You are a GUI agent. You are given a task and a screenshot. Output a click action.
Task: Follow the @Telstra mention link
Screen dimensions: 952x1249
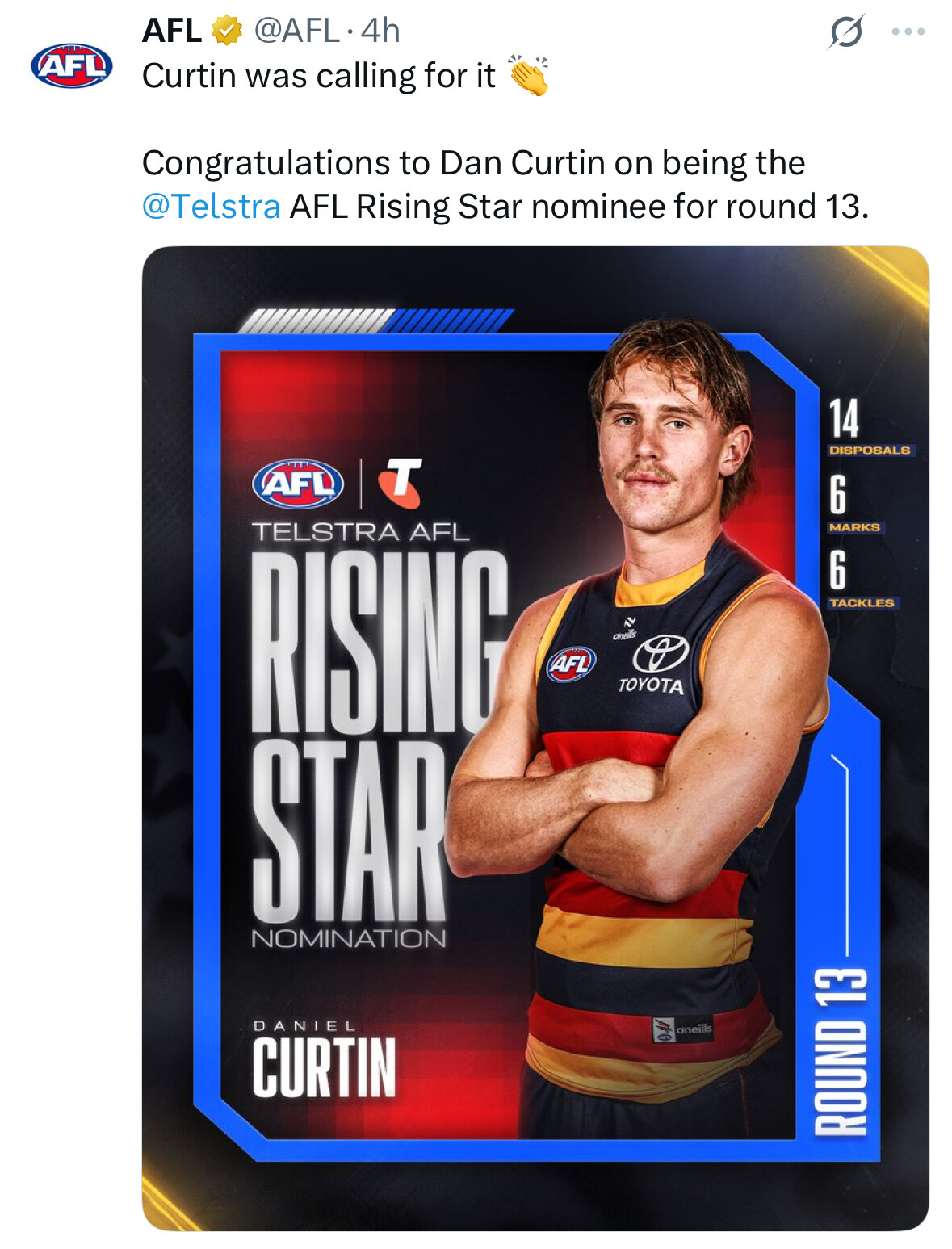(212, 207)
